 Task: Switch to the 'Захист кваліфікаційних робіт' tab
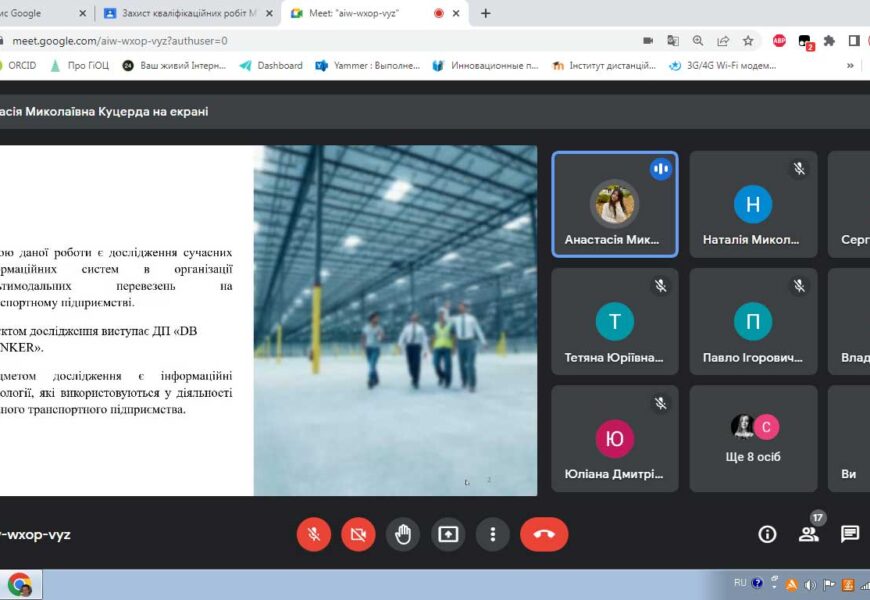185,13
